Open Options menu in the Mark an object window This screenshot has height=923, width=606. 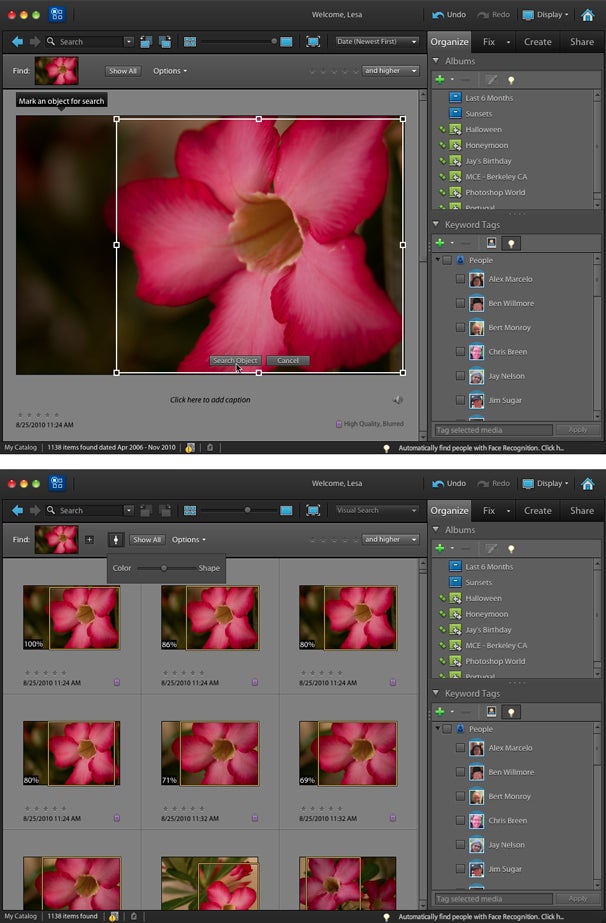point(170,71)
